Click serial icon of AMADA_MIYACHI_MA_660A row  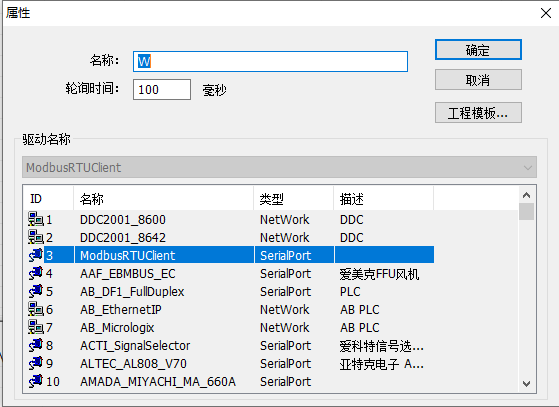(36, 381)
